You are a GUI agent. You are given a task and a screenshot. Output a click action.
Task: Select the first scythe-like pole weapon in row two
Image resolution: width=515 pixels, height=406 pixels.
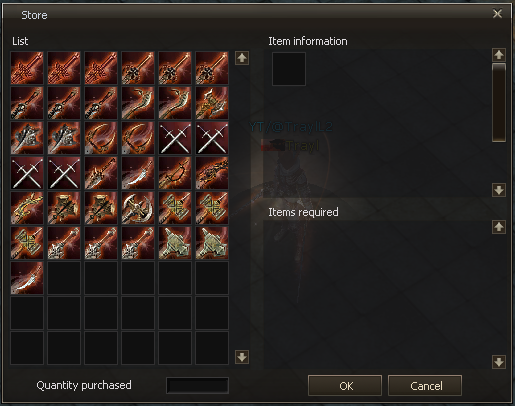pos(138,103)
